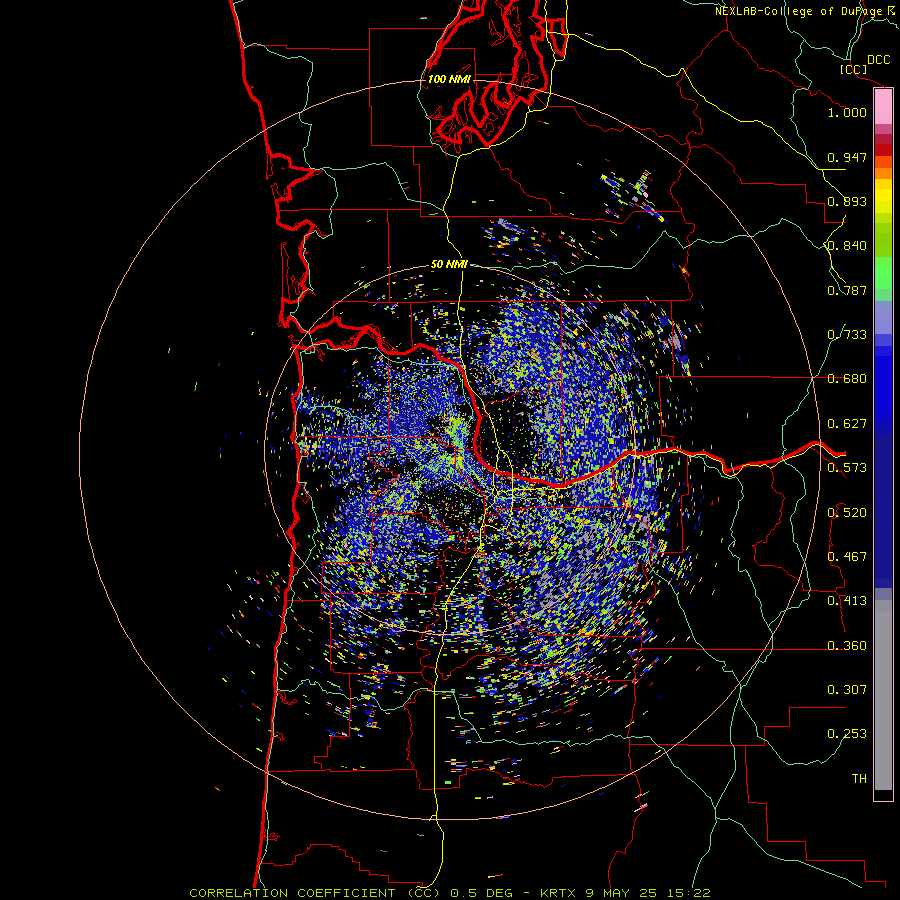Image resolution: width=900 pixels, height=900 pixels.
Task: Click the Correlation Coefficient KRTX caption
Action: [450, 893]
